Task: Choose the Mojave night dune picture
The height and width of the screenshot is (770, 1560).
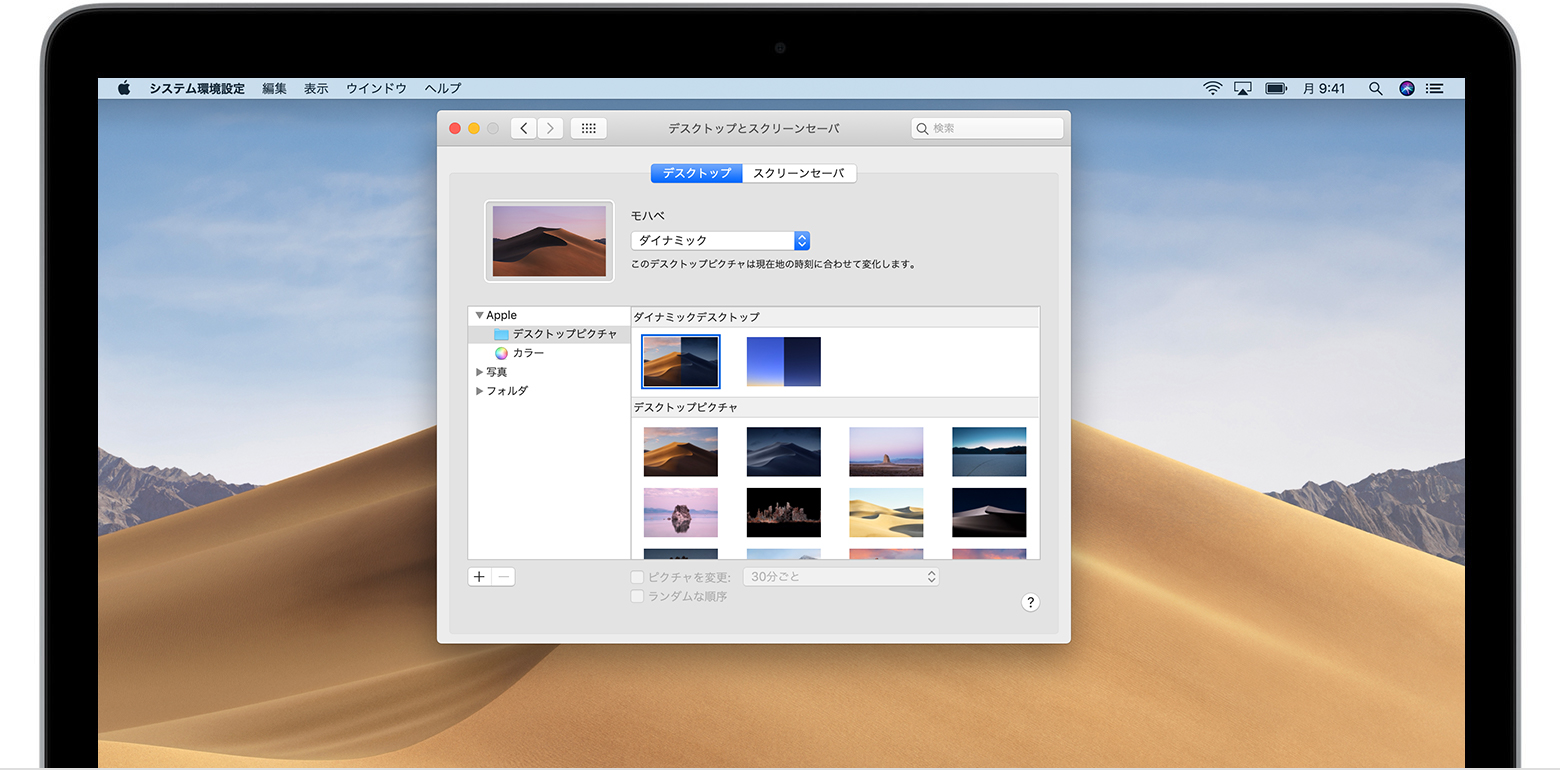Action: click(784, 452)
